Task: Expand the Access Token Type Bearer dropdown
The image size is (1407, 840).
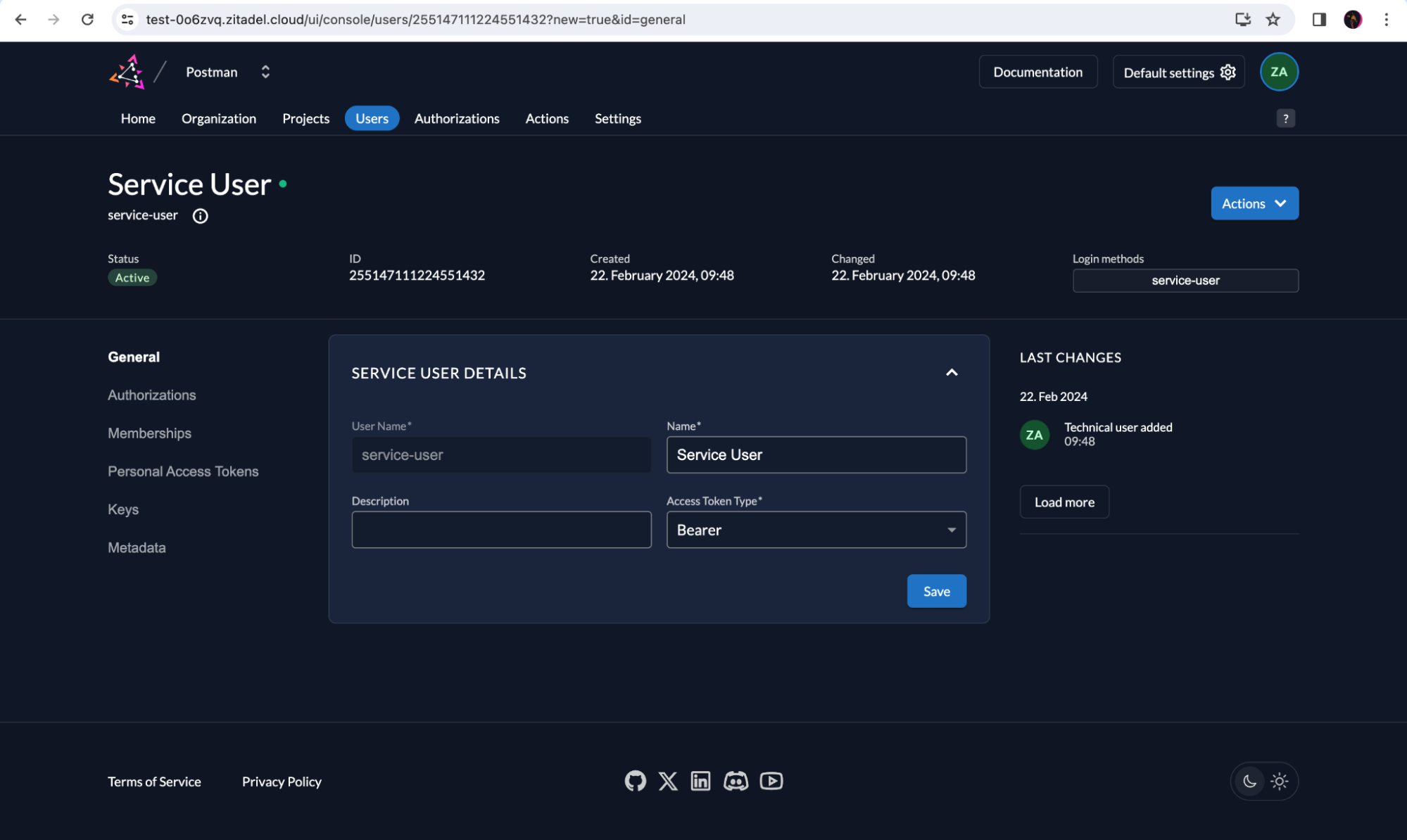Action: tap(816, 530)
